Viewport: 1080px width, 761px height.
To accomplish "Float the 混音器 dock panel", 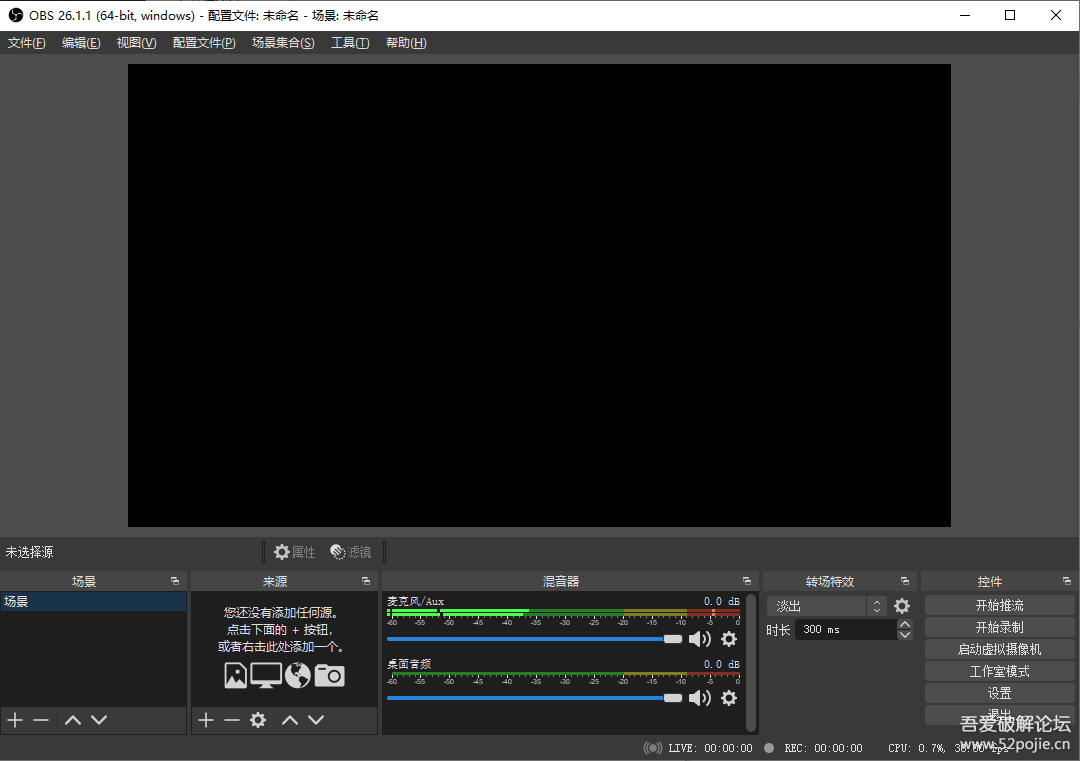I will (747, 581).
